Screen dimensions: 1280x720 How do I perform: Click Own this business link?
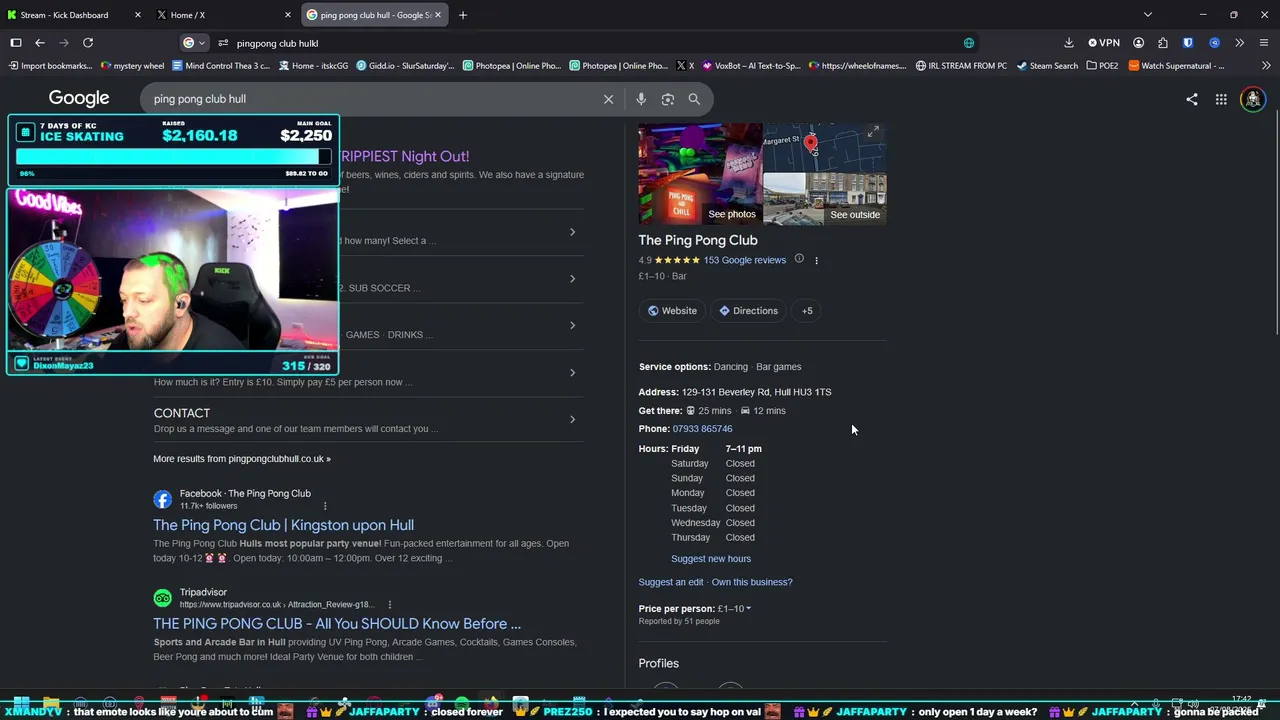pyautogui.click(x=752, y=582)
